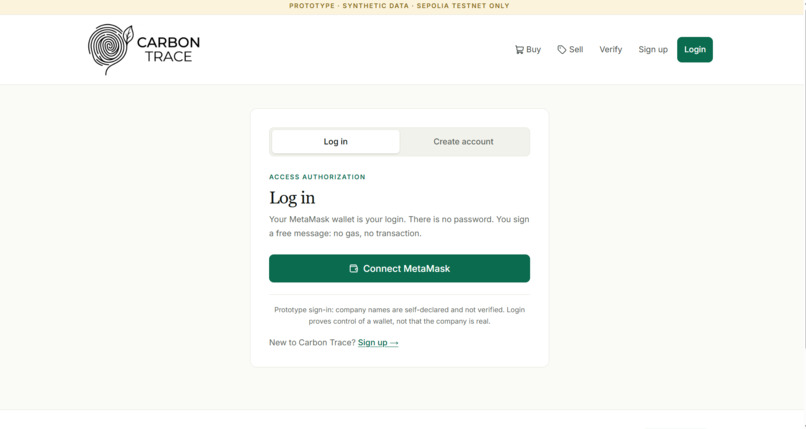
Task: Click the shopping cart icon beside Buy
Action: pos(519,49)
